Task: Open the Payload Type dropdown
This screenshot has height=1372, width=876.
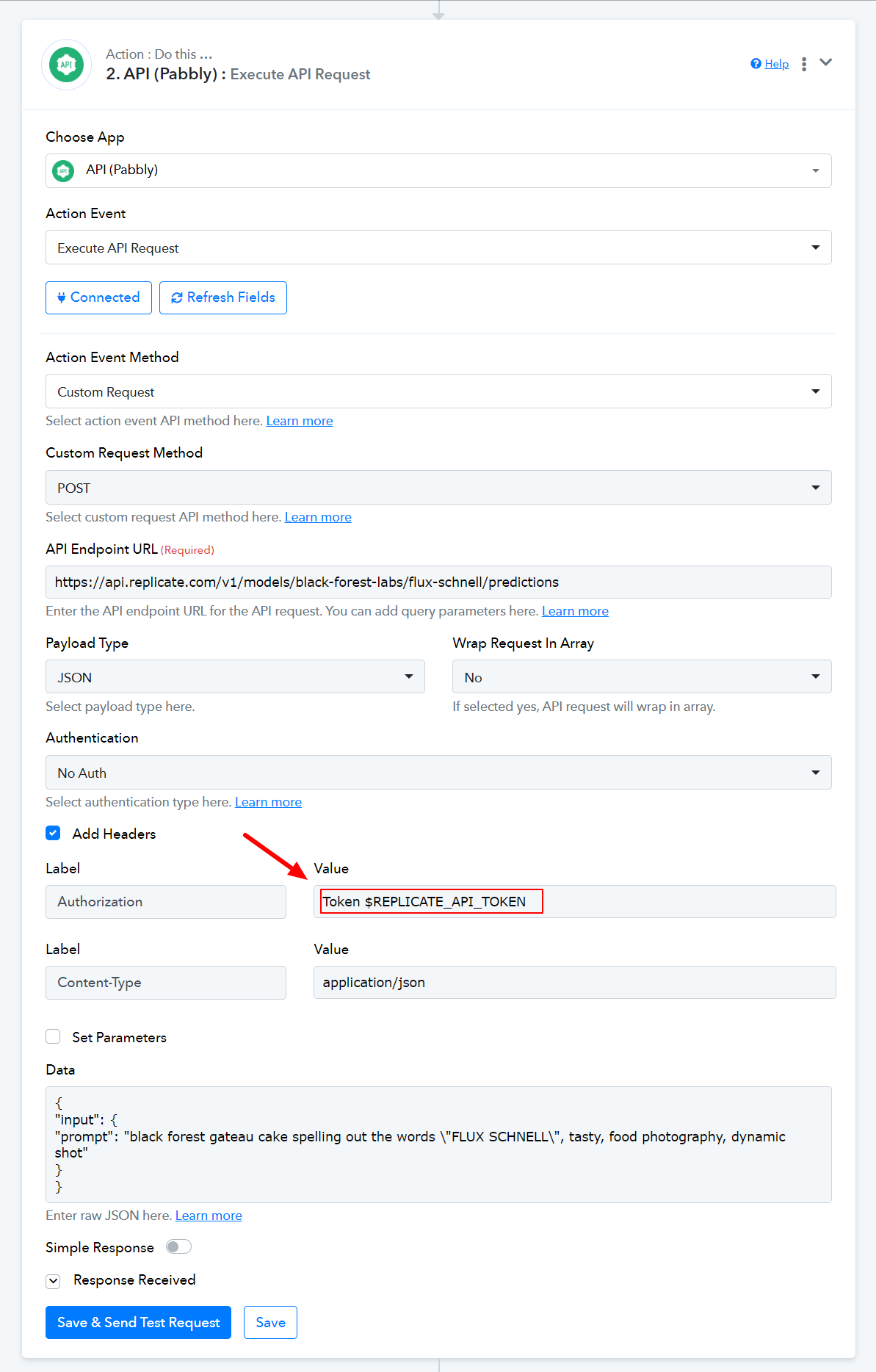Action: pyautogui.click(x=235, y=676)
